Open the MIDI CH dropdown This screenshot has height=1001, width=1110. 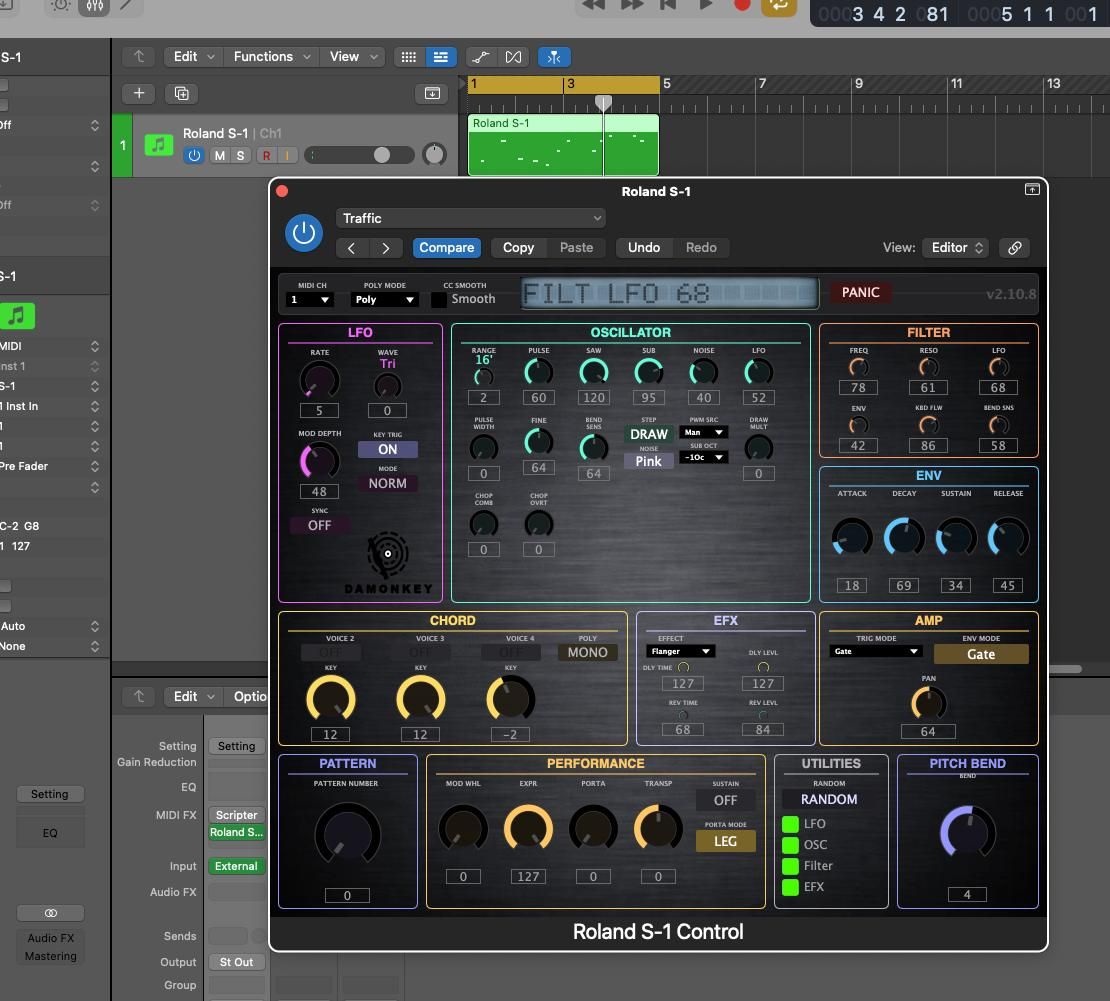(x=311, y=299)
